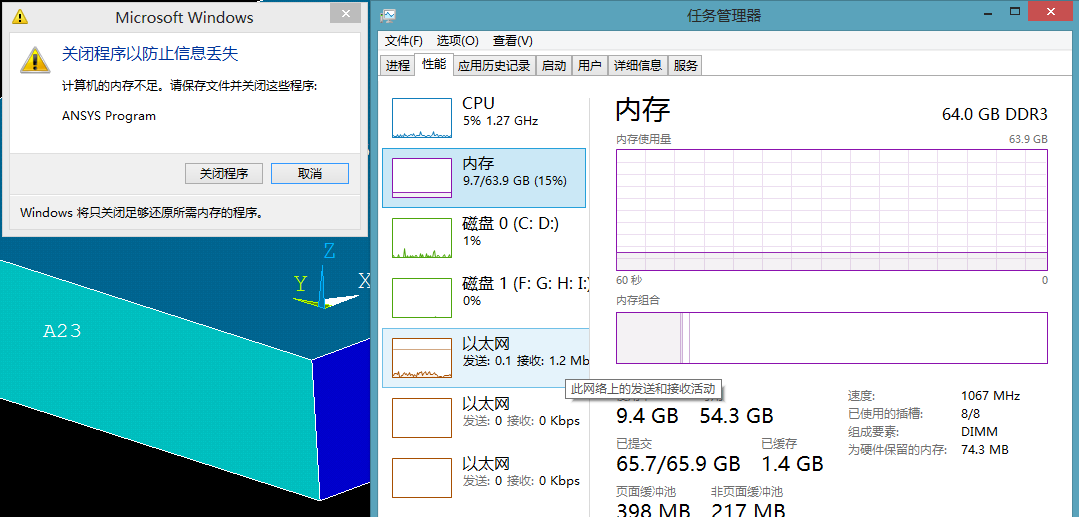The image size is (1079, 517).
Task: Click the 任务管理器 title bar icon
Action: 388,15
